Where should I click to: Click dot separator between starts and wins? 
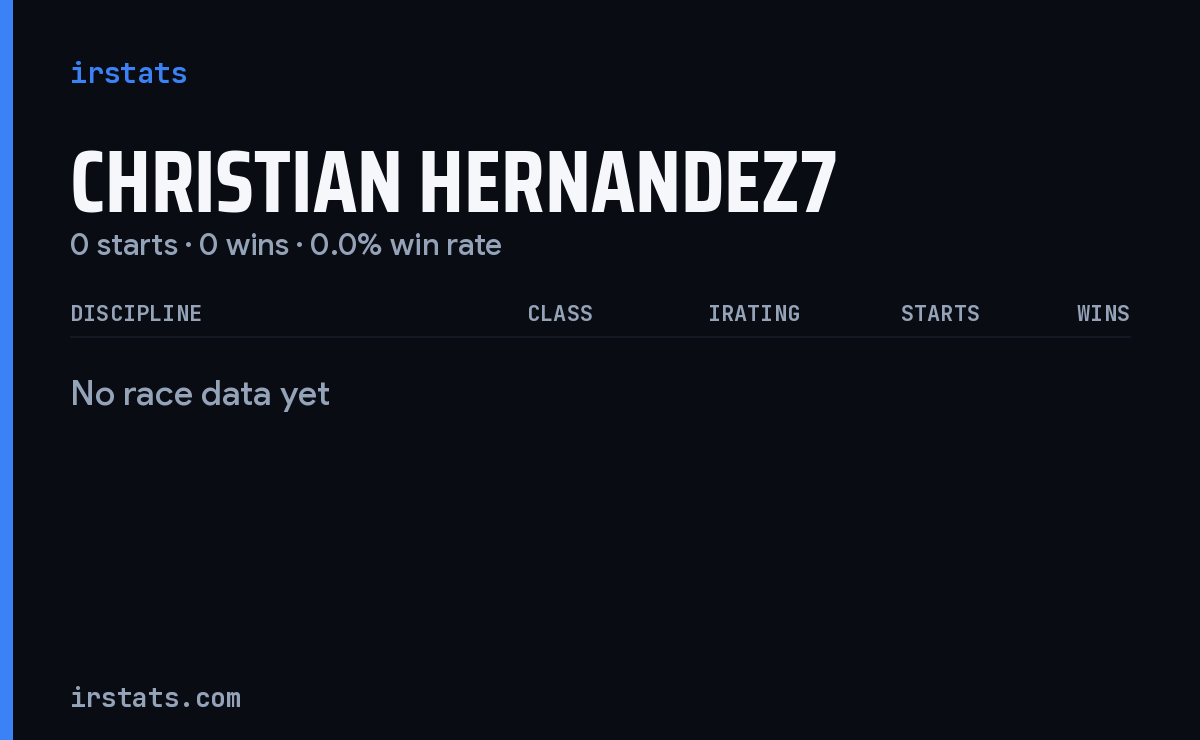click(188, 246)
